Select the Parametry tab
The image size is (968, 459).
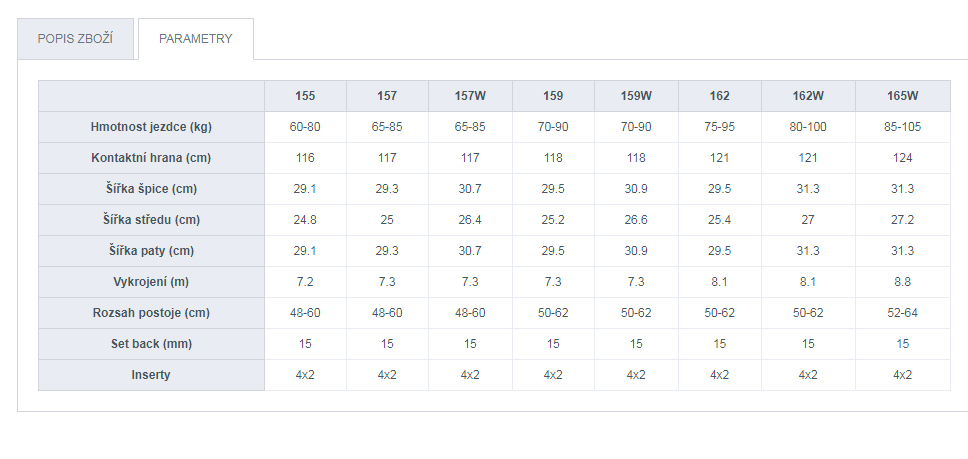click(x=196, y=39)
